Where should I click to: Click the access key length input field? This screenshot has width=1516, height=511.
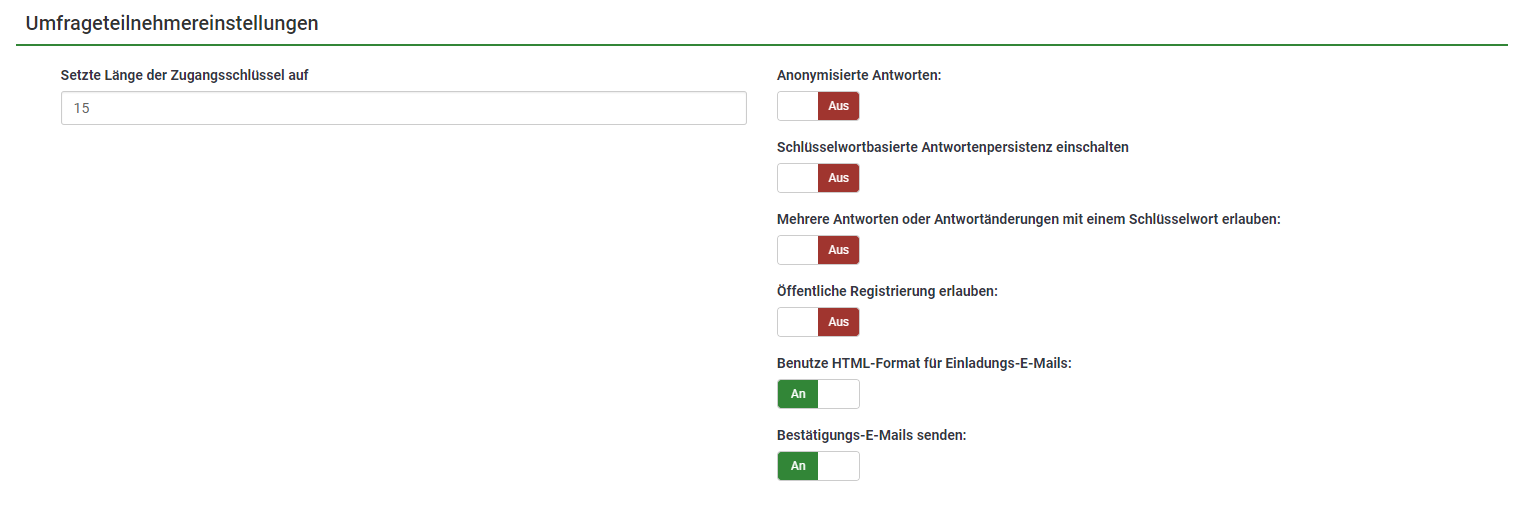pos(403,108)
